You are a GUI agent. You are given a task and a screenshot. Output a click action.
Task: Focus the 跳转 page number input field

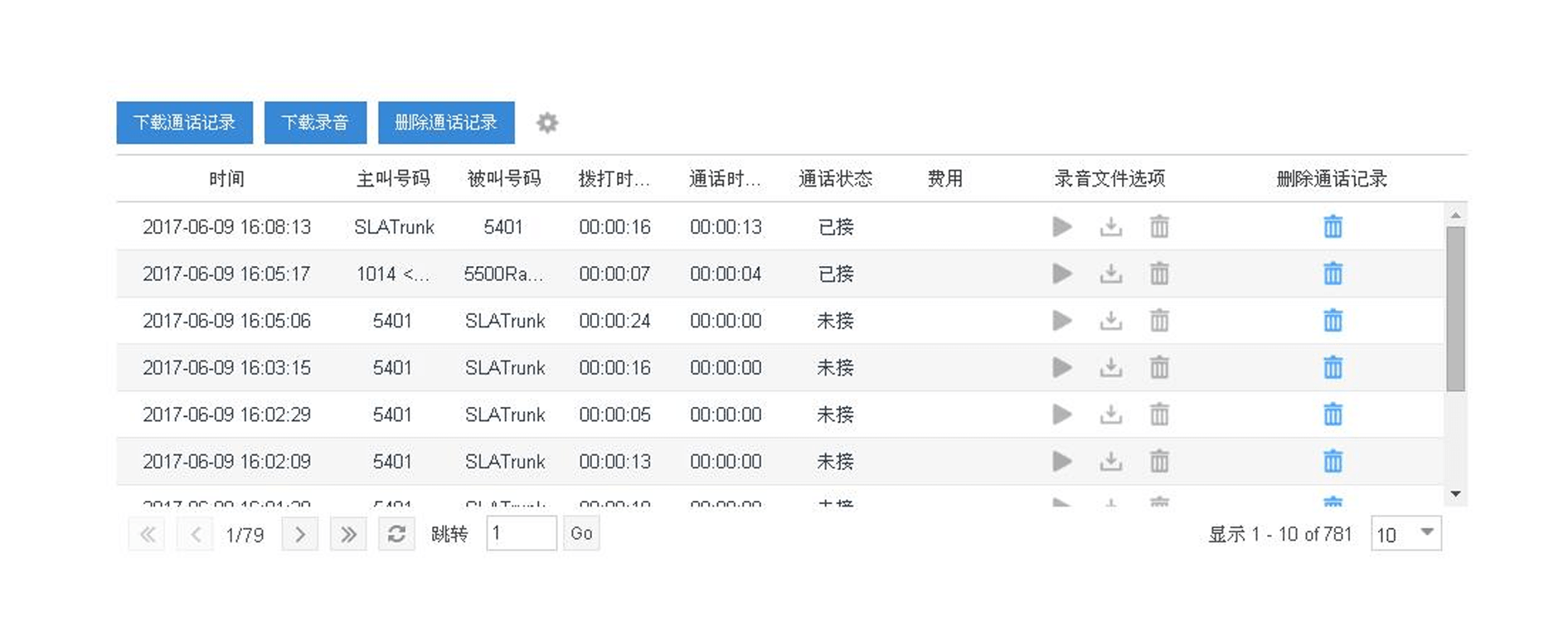tap(522, 533)
